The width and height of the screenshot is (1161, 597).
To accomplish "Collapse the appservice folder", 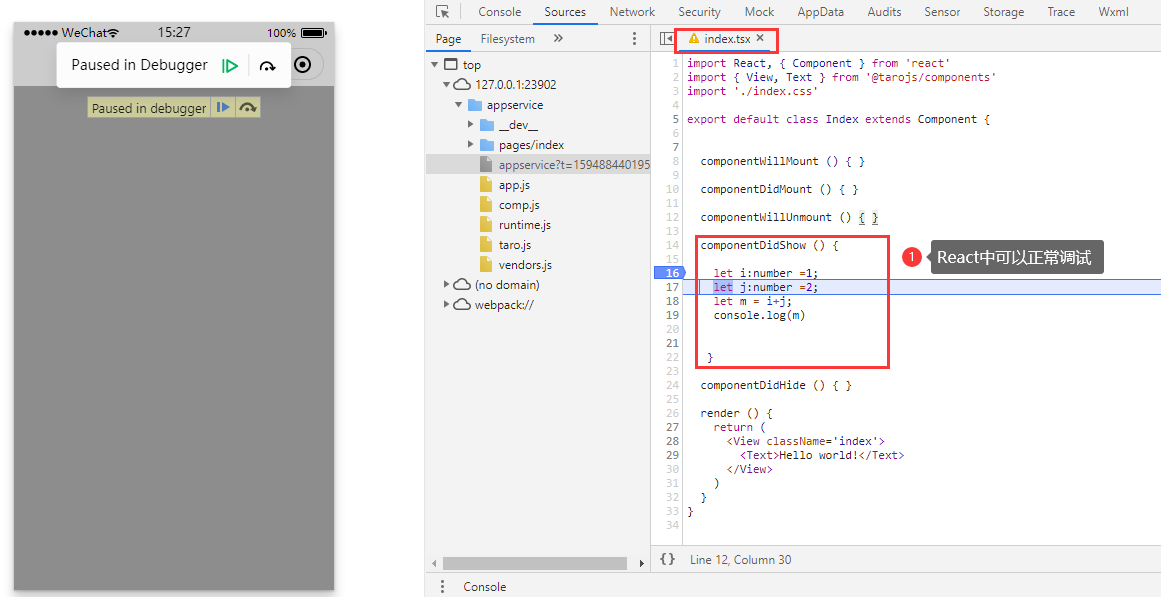I will (460, 104).
